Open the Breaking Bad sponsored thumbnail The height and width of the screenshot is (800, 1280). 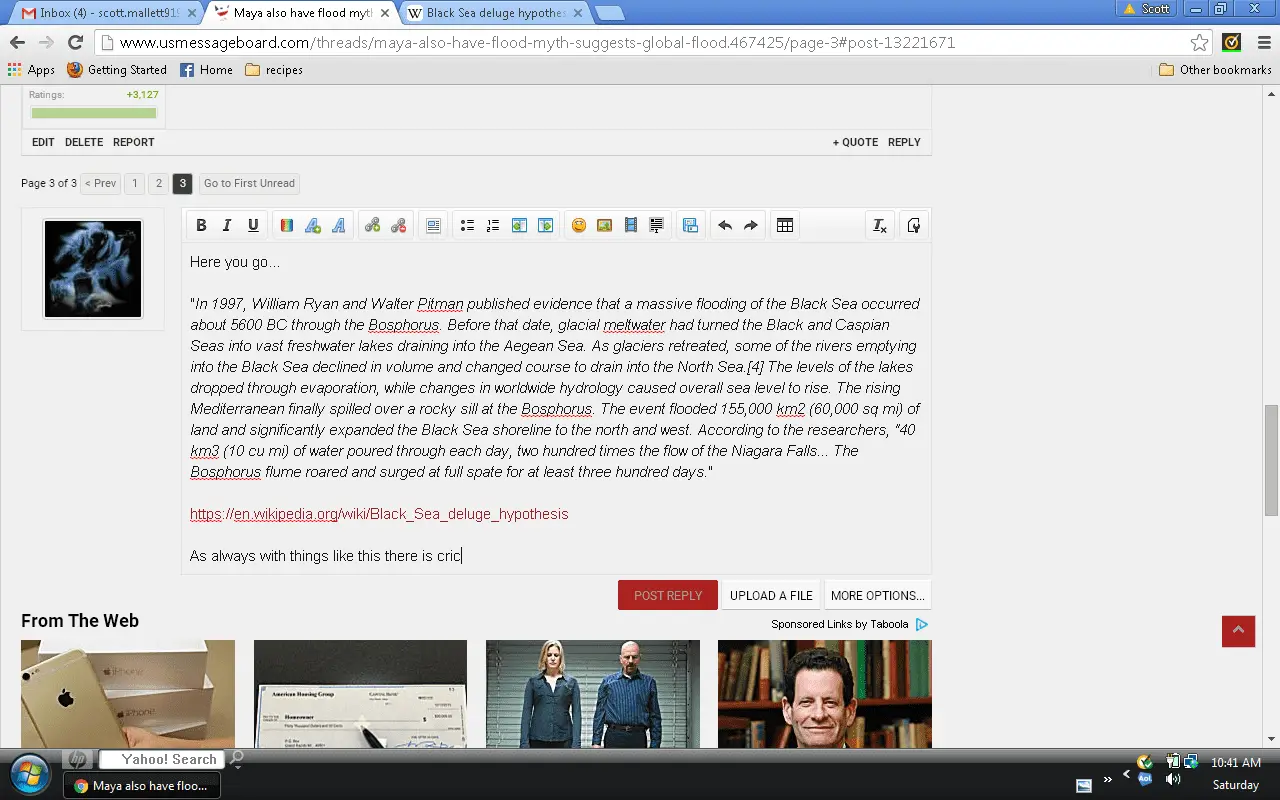593,694
